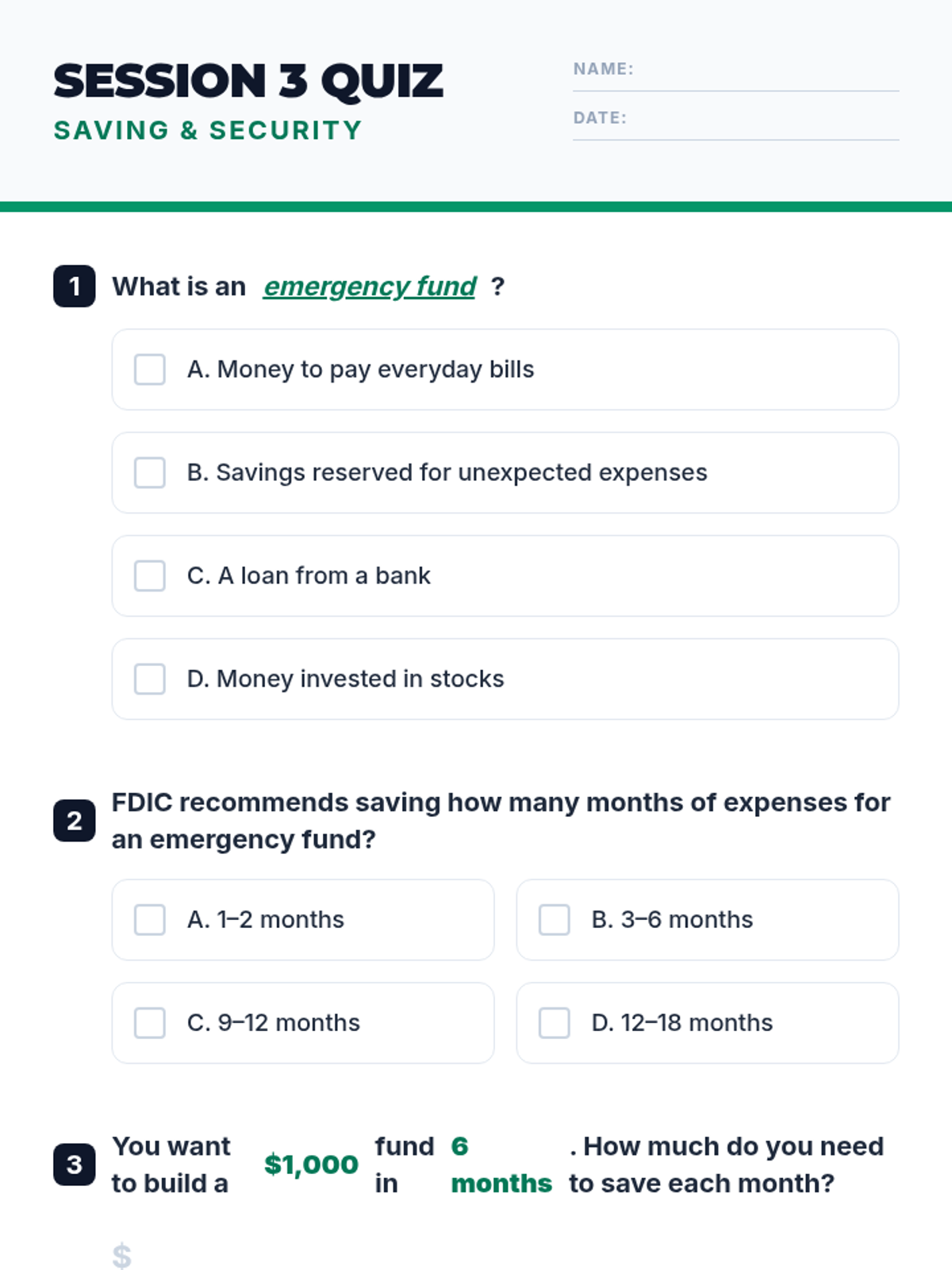Tick checkbox for Savings reserved for unexpected expenses
Screen dimensions: 952x1270
click(150, 473)
